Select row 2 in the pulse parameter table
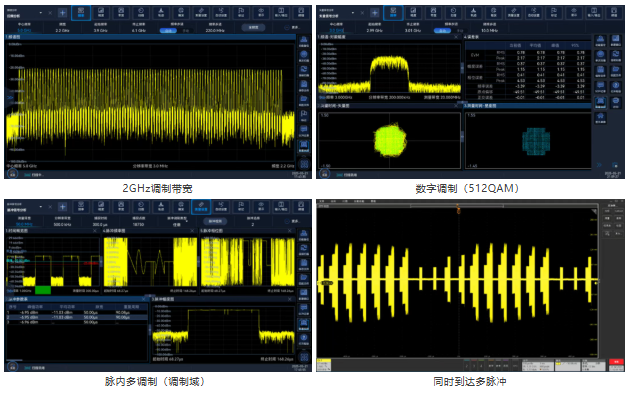Image resolution: width=628 pixels, height=393 pixels. click(x=76, y=317)
